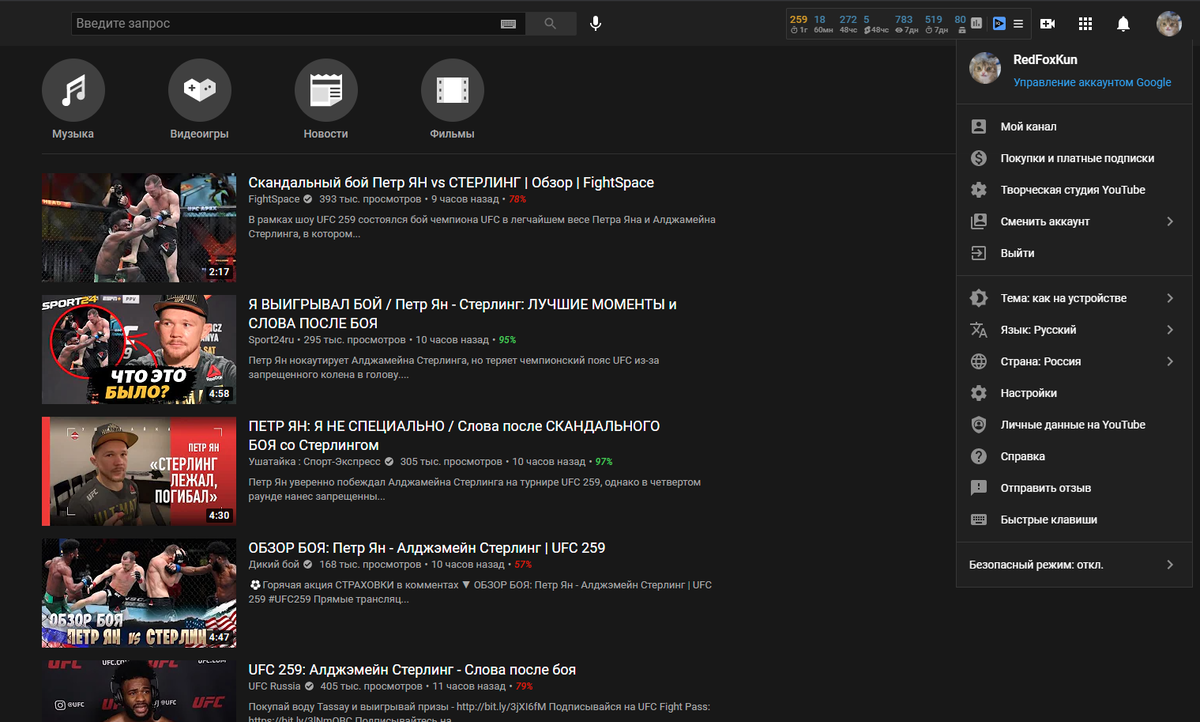The width and height of the screenshot is (1200, 722).
Task: Click the Справка question mark icon
Action: 979,456
